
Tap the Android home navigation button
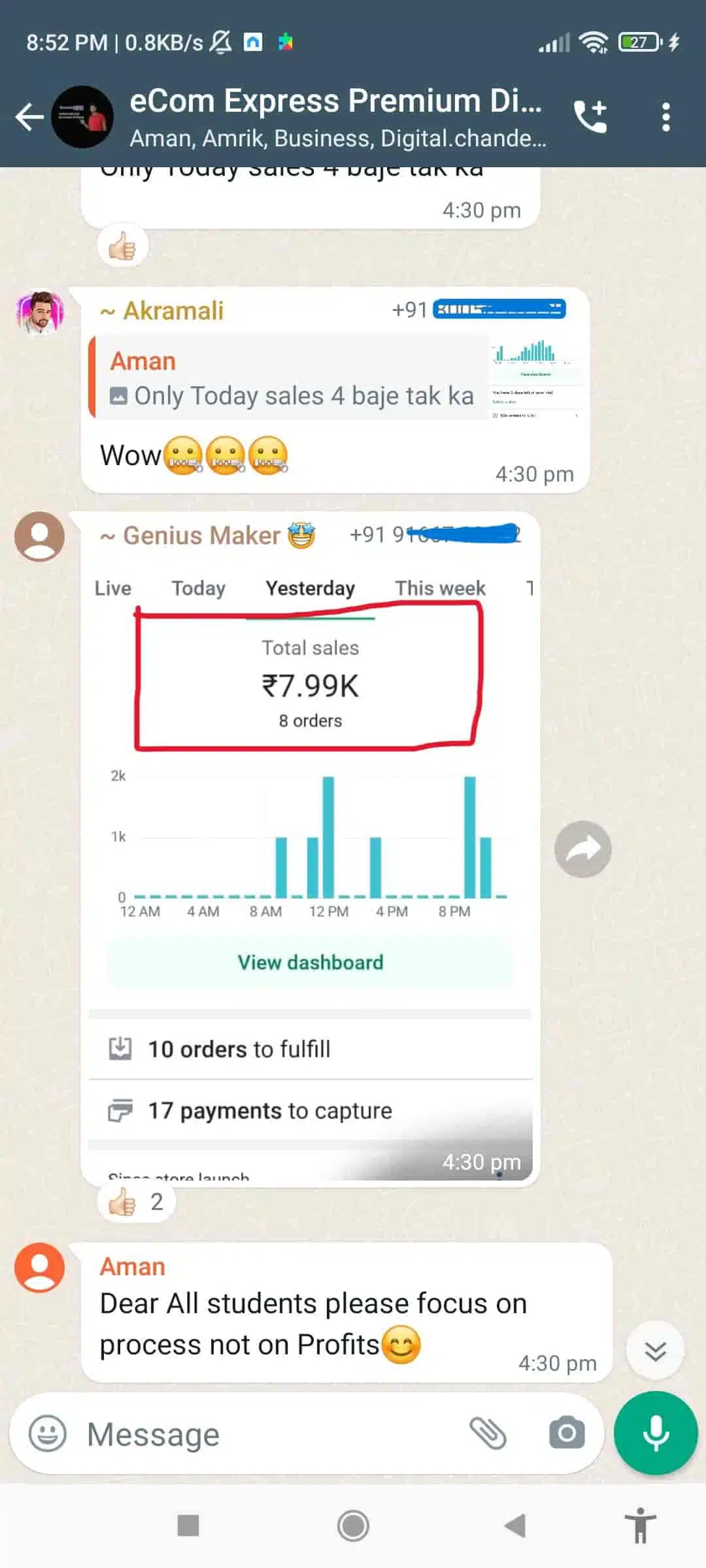pos(353,1526)
